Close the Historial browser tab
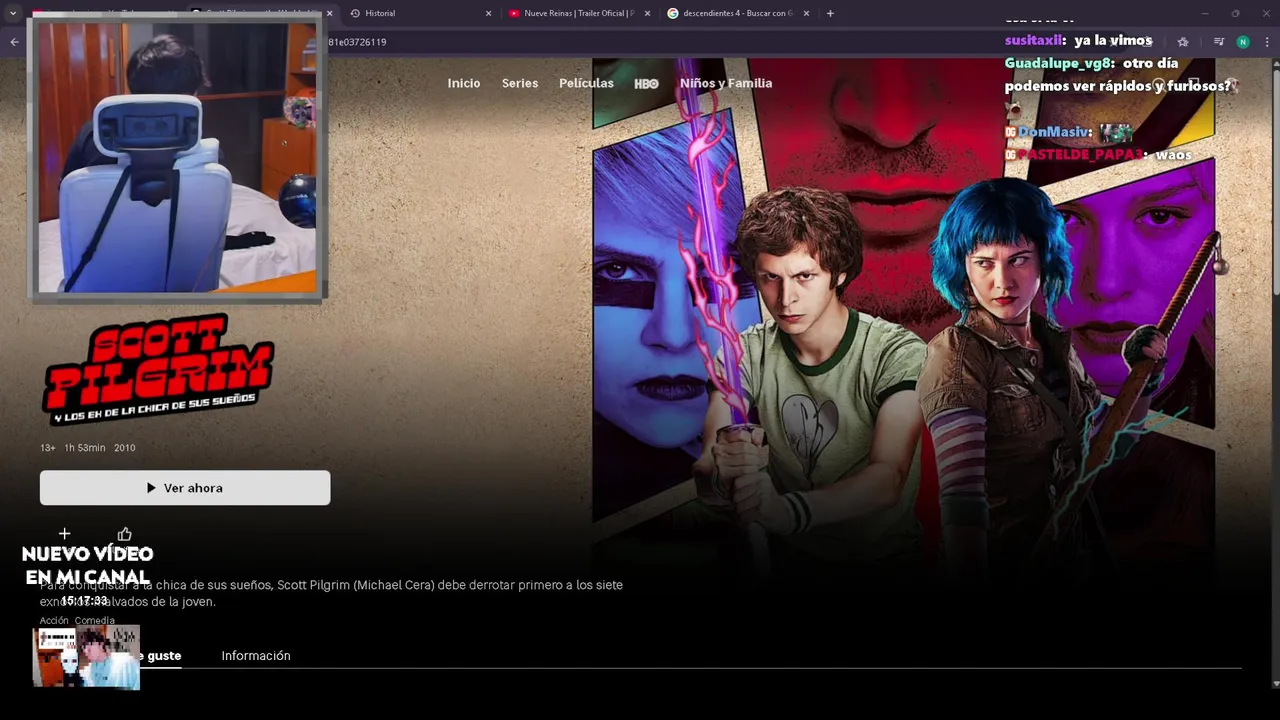 pos(488,13)
